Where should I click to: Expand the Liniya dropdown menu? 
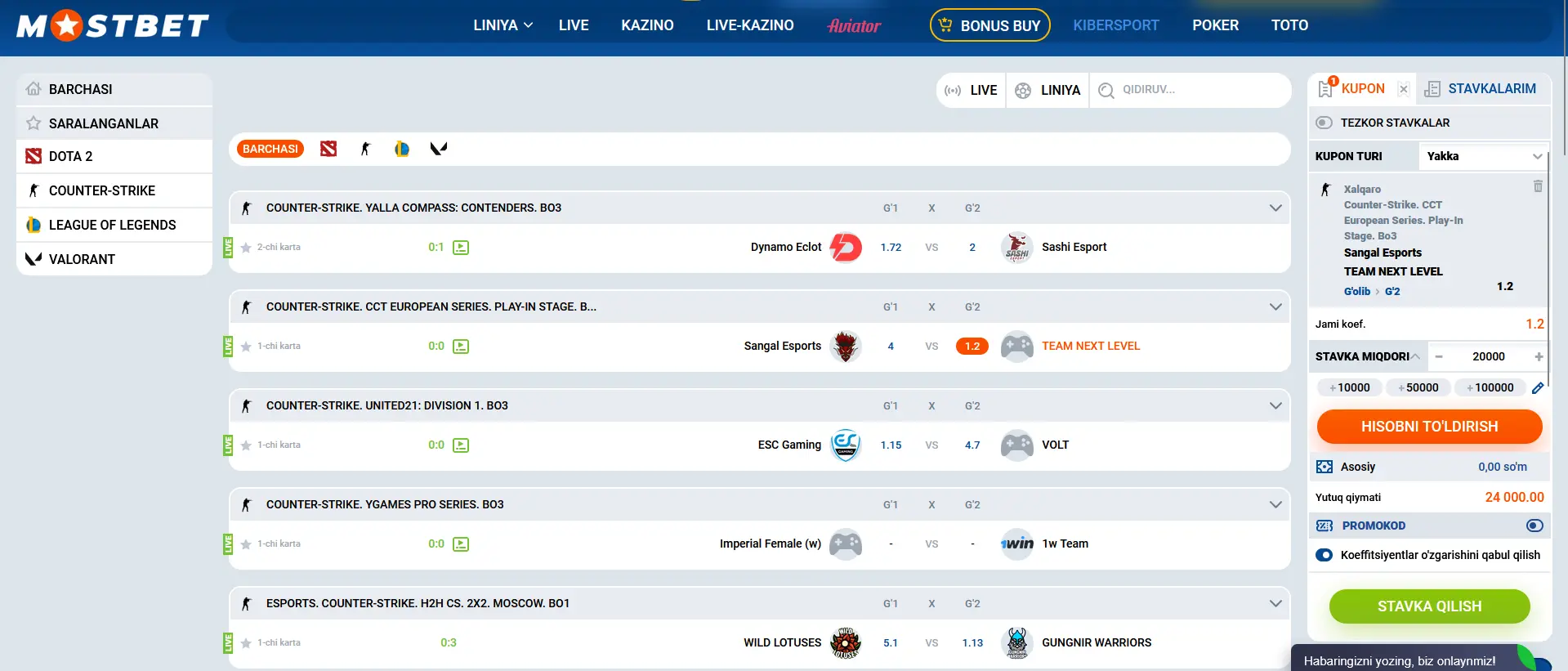tap(503, 25)
